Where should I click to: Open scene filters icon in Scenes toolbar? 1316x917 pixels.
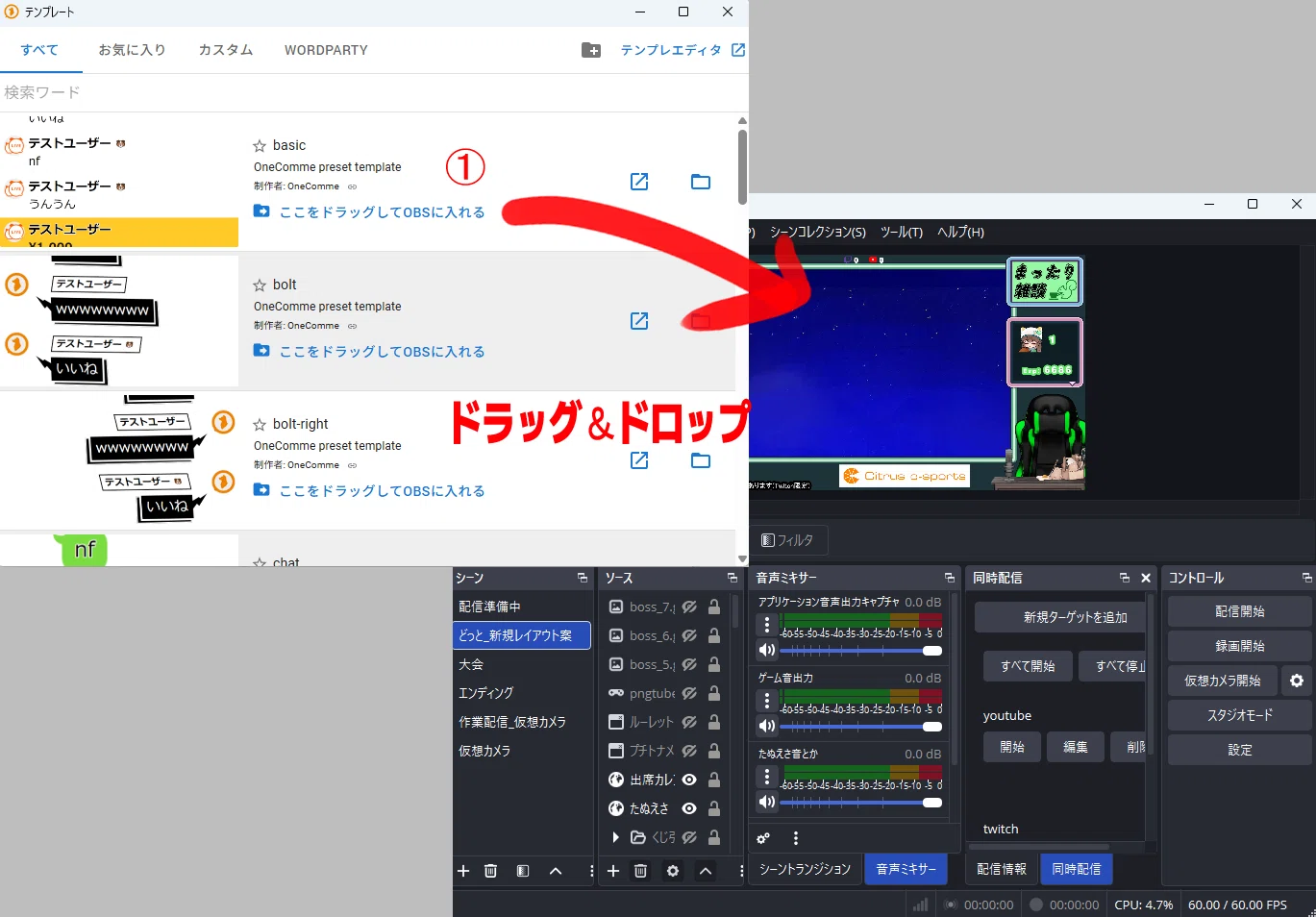pos(523,871)
